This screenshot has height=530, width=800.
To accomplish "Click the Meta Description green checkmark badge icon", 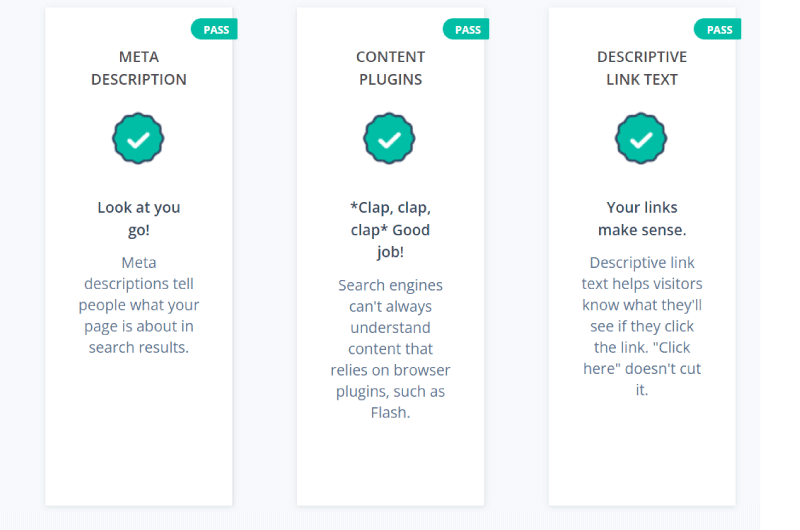I will [x=138, y=139].
